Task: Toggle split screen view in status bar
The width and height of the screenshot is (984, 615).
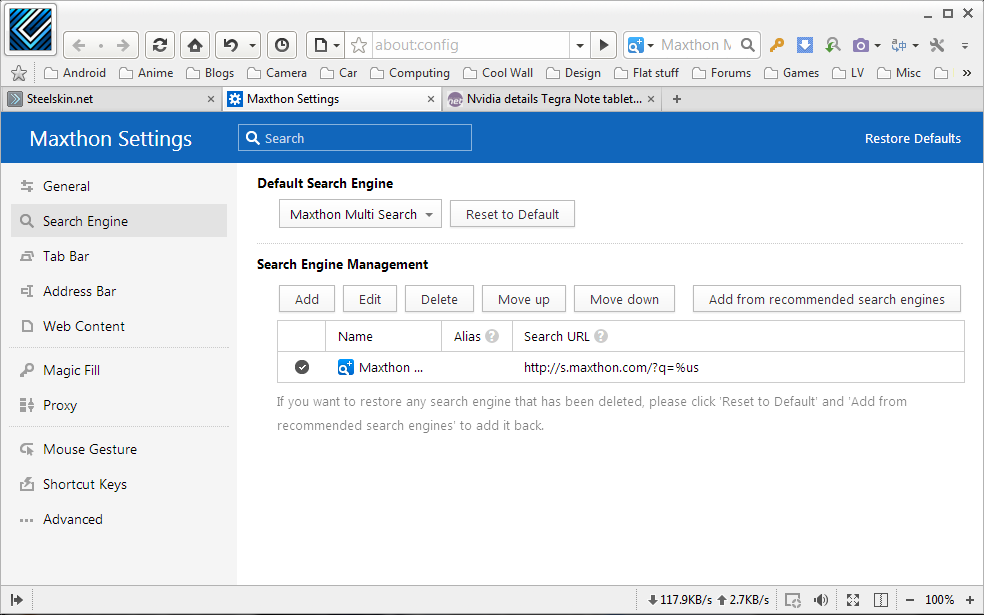Action: click(x=881, y=600)
